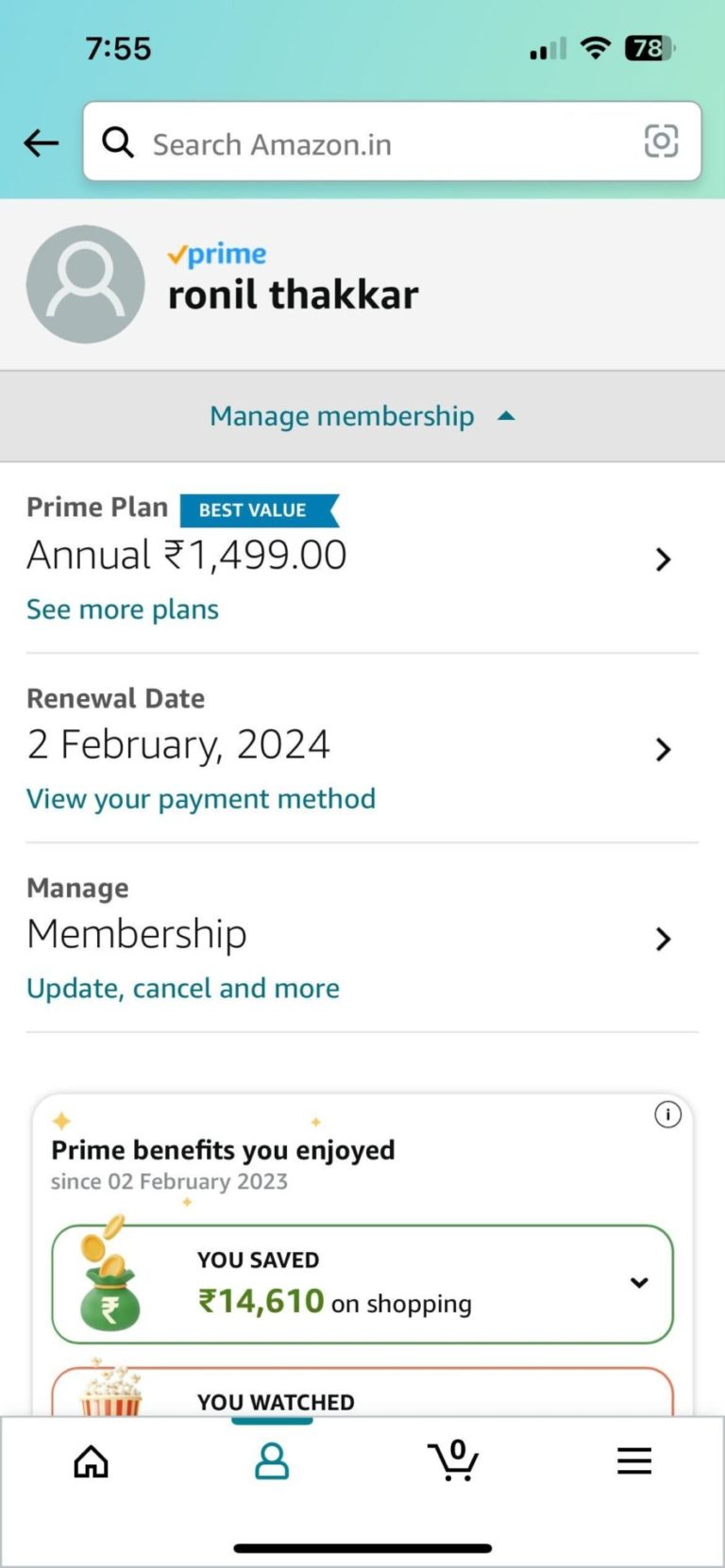Open the Home tab in bottom navigation
This screenshot has height=1568, width=725.
point(91,1460)
